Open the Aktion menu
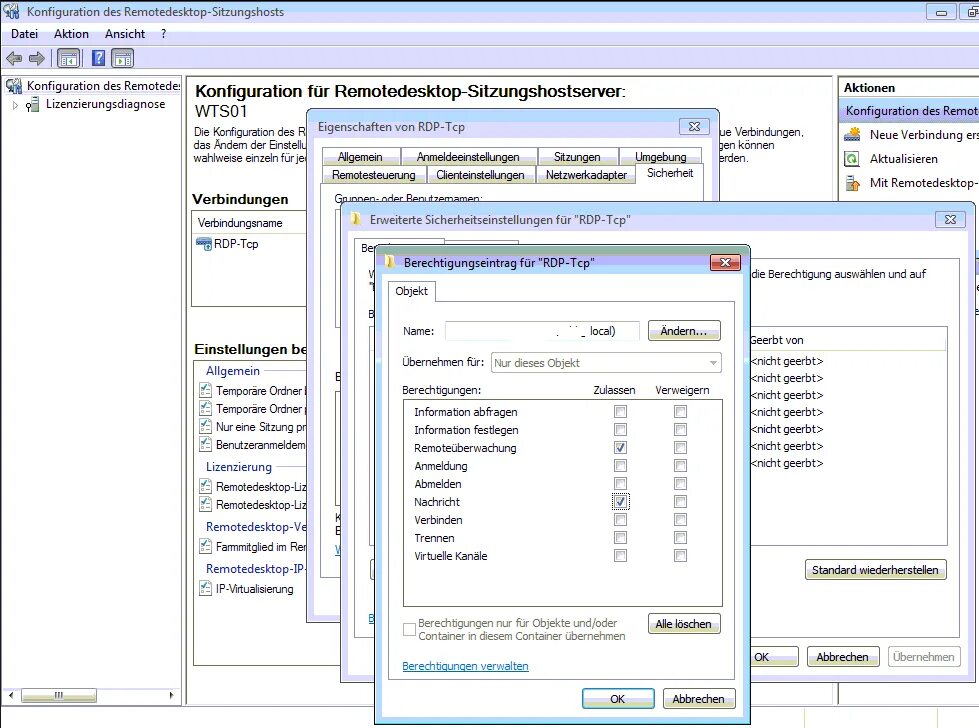 point(71,33)
